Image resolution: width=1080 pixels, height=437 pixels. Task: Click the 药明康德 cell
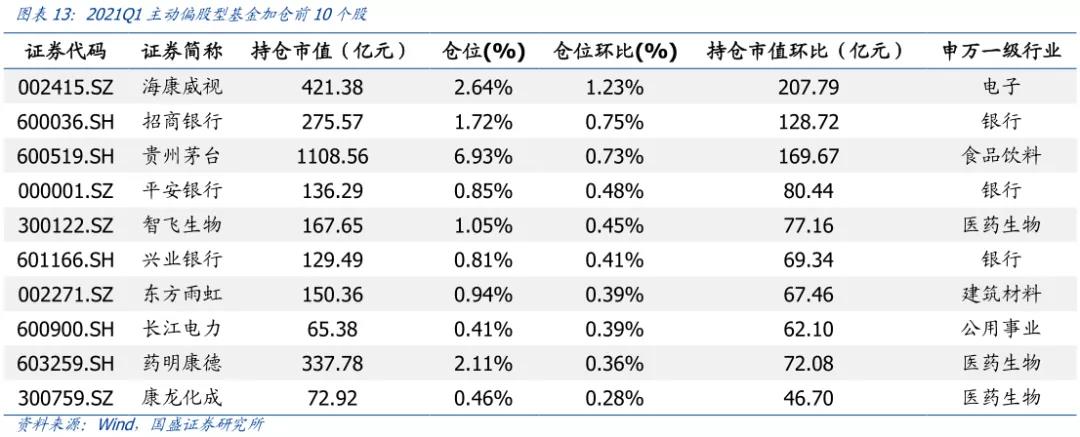pos(182,362)
